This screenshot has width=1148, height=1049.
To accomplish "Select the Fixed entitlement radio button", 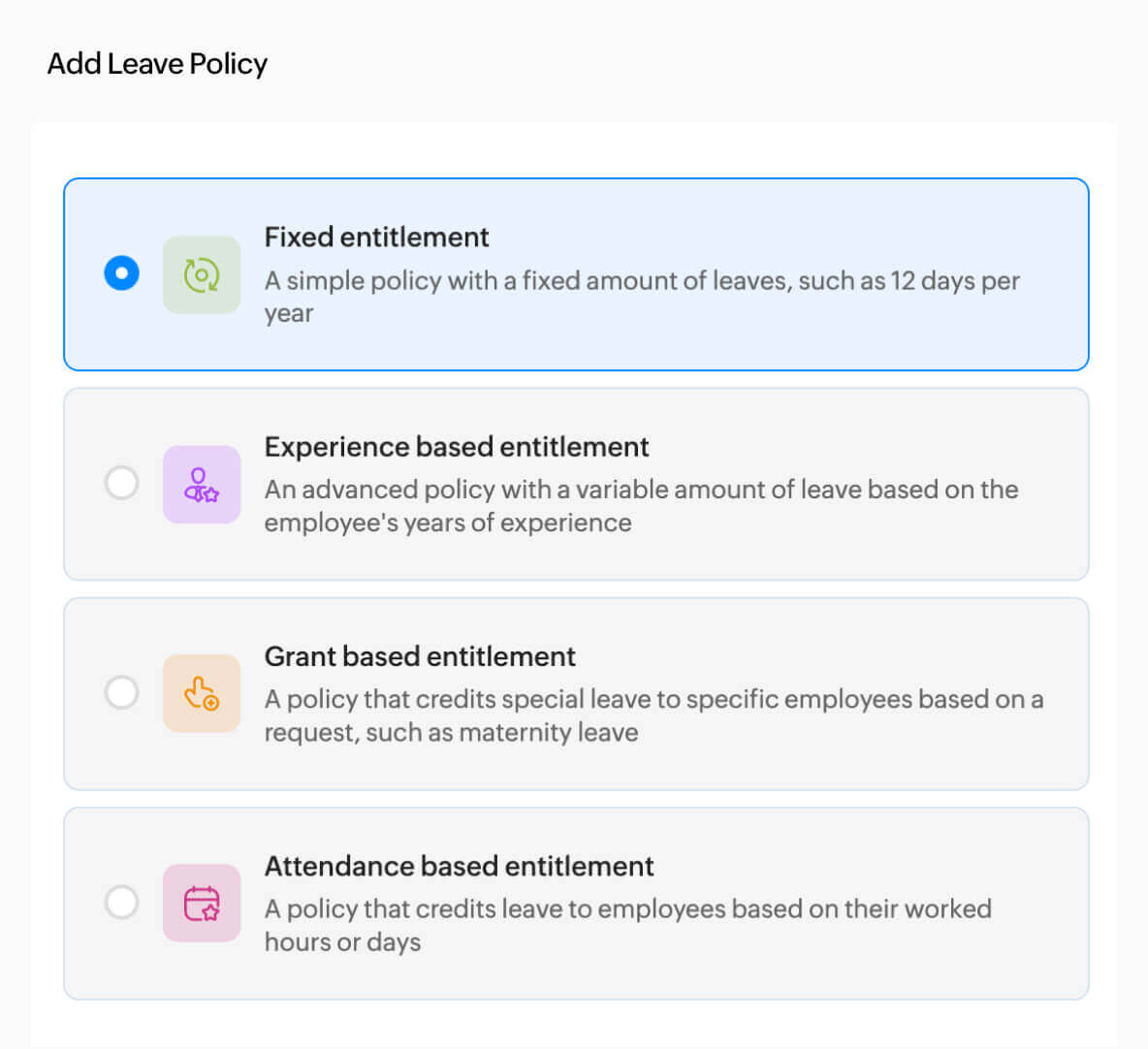I will (x=121, y=273).
